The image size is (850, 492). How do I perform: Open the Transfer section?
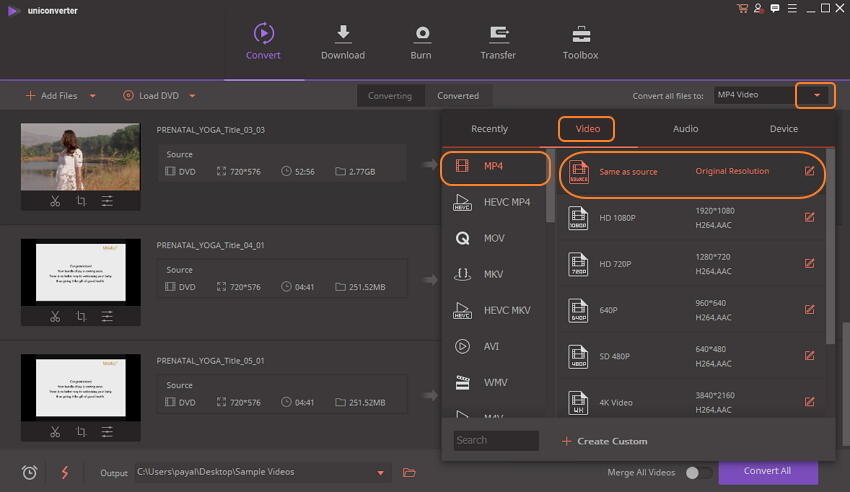tap(498, 41)
